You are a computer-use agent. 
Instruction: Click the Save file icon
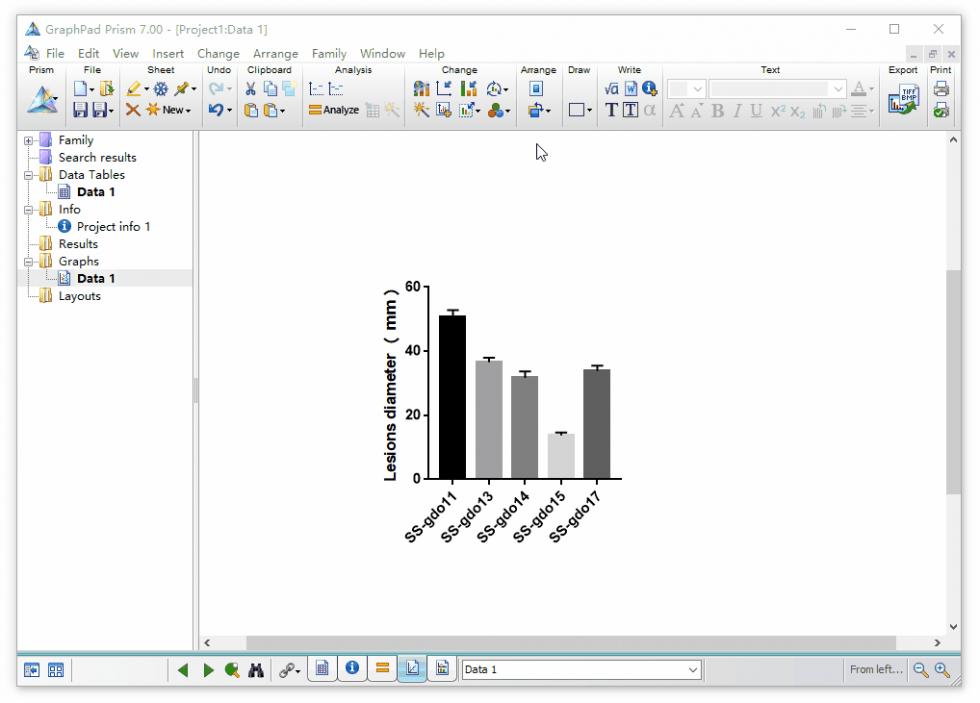[81, 110]
